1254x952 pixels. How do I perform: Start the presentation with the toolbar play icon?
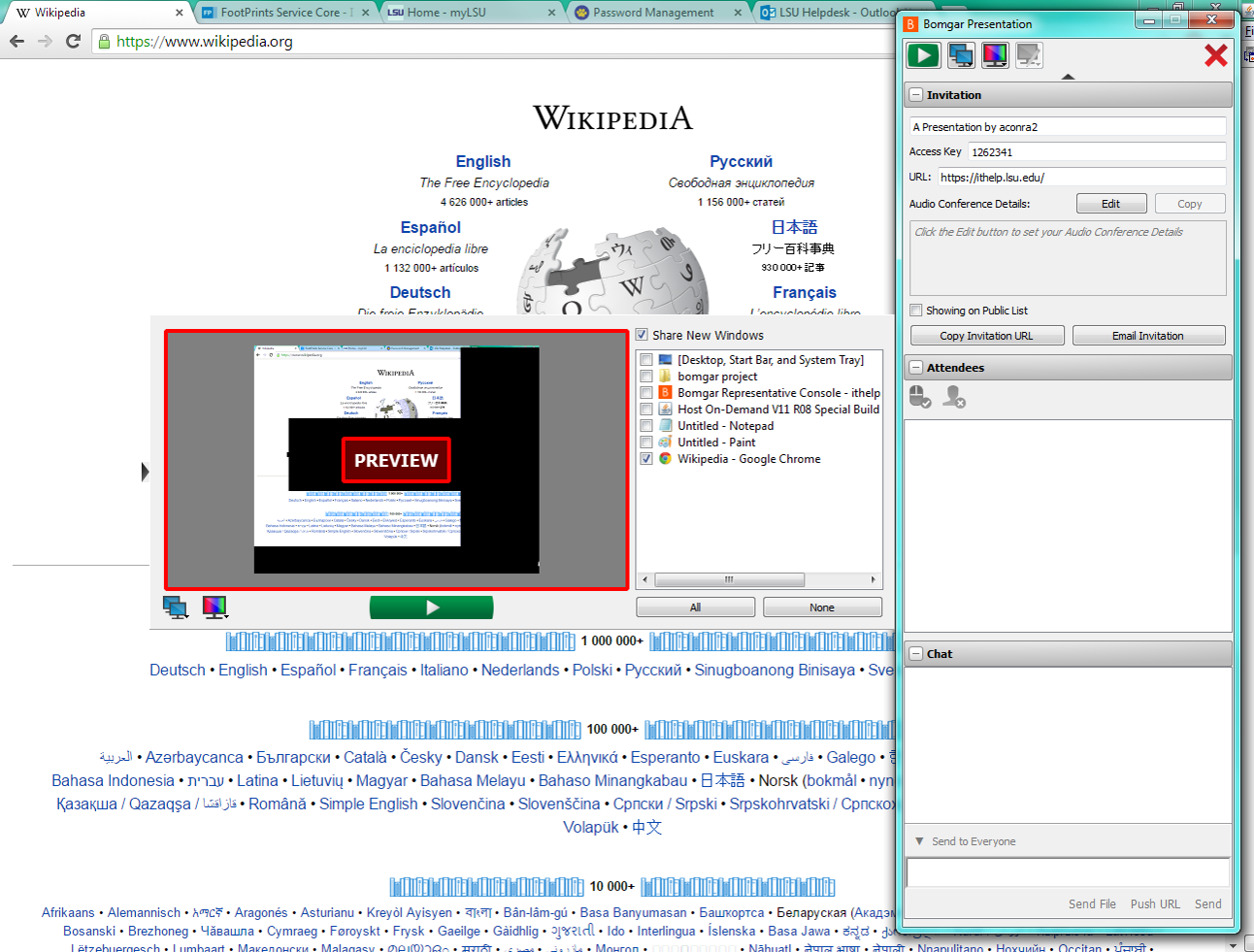[923, 55]
